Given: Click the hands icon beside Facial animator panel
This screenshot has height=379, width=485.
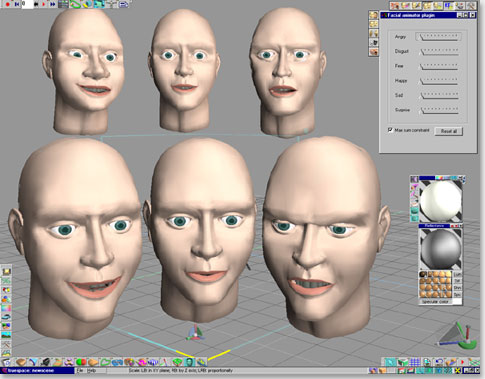Looking at the screenshot, I should [x=373, y=33].
